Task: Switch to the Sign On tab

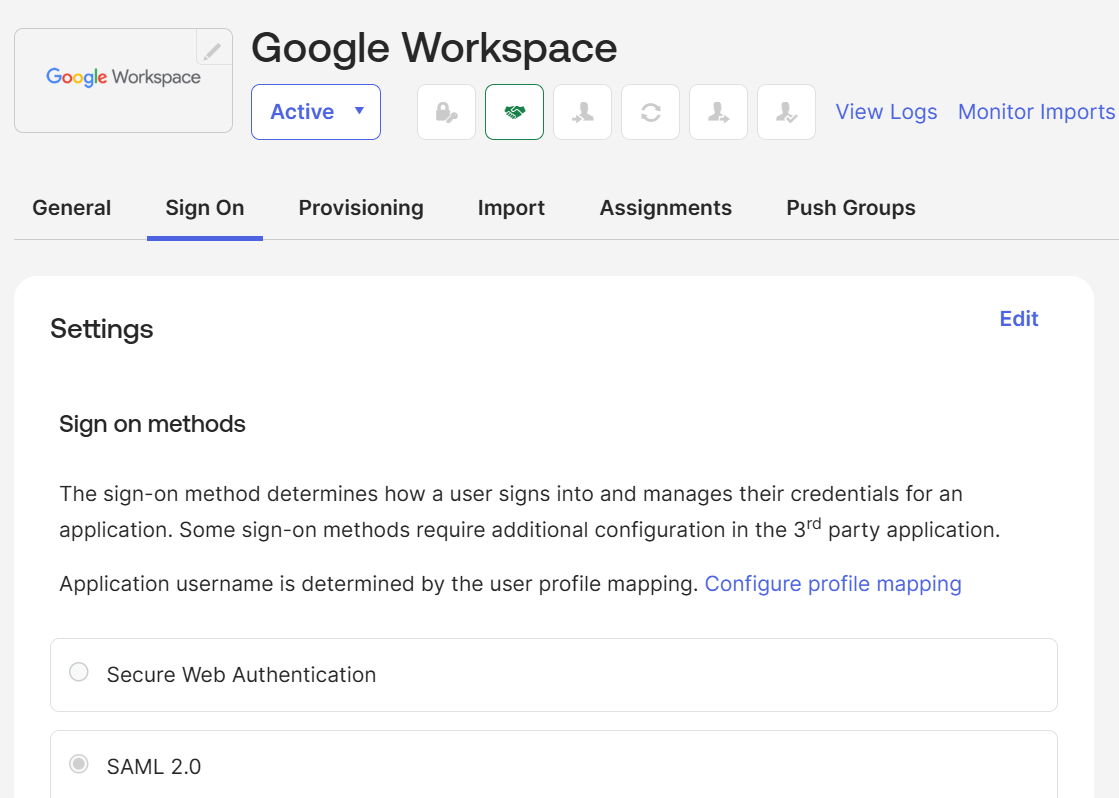Action: [205, 208]
